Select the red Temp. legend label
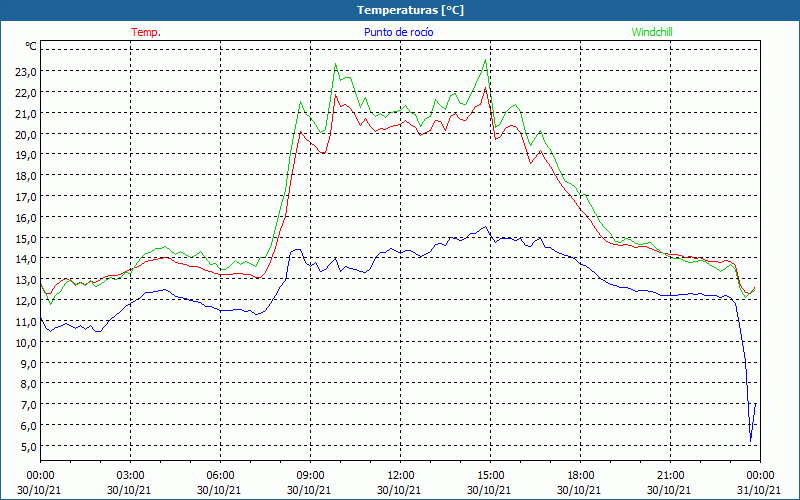800x500 pixels. [146, 32]
